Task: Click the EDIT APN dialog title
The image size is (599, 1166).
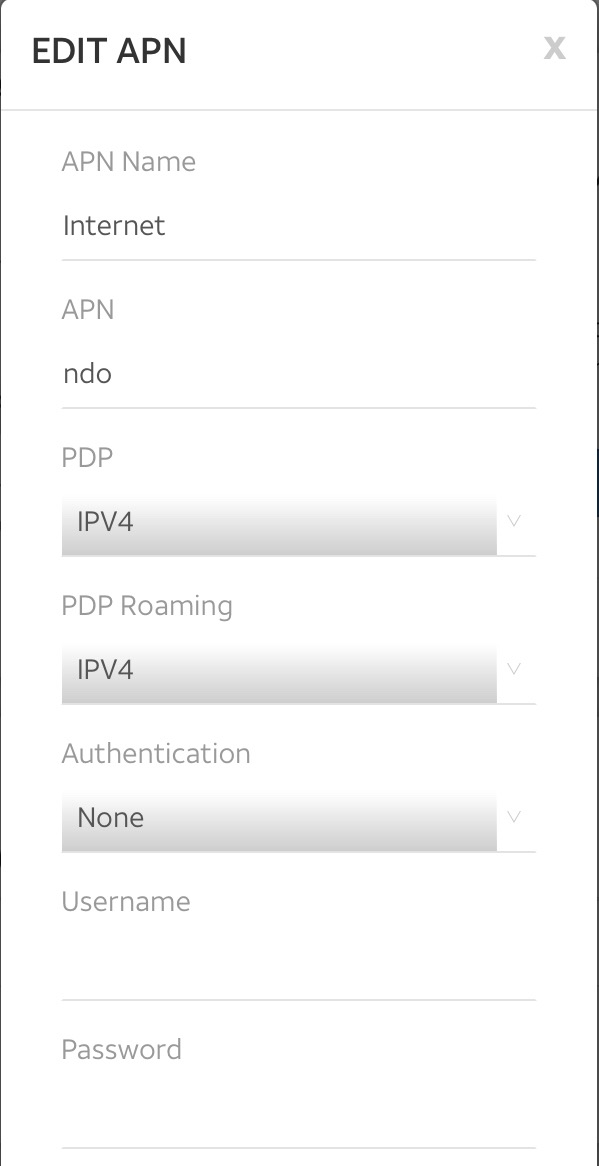Action: [x=109, y=51]
